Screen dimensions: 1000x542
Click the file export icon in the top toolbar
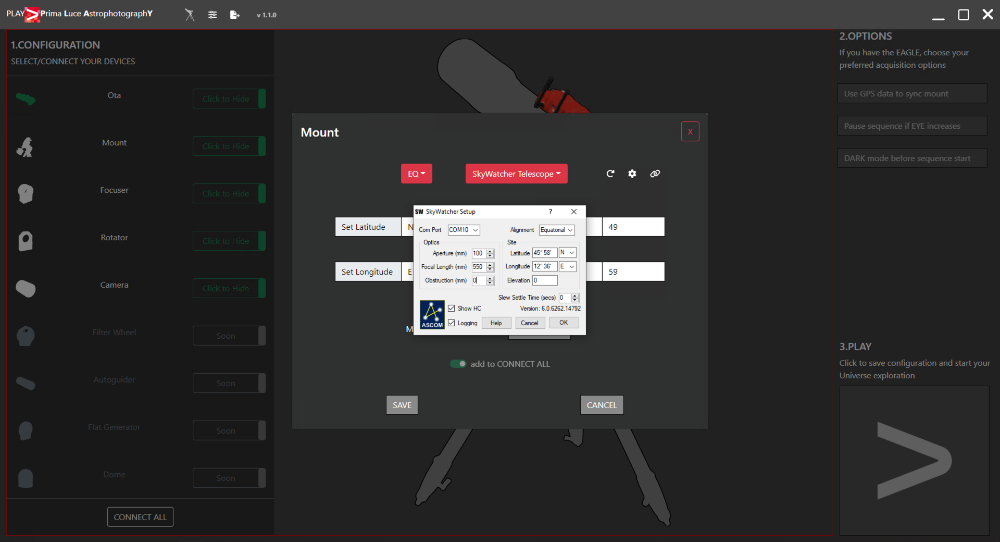click(235, 15)
